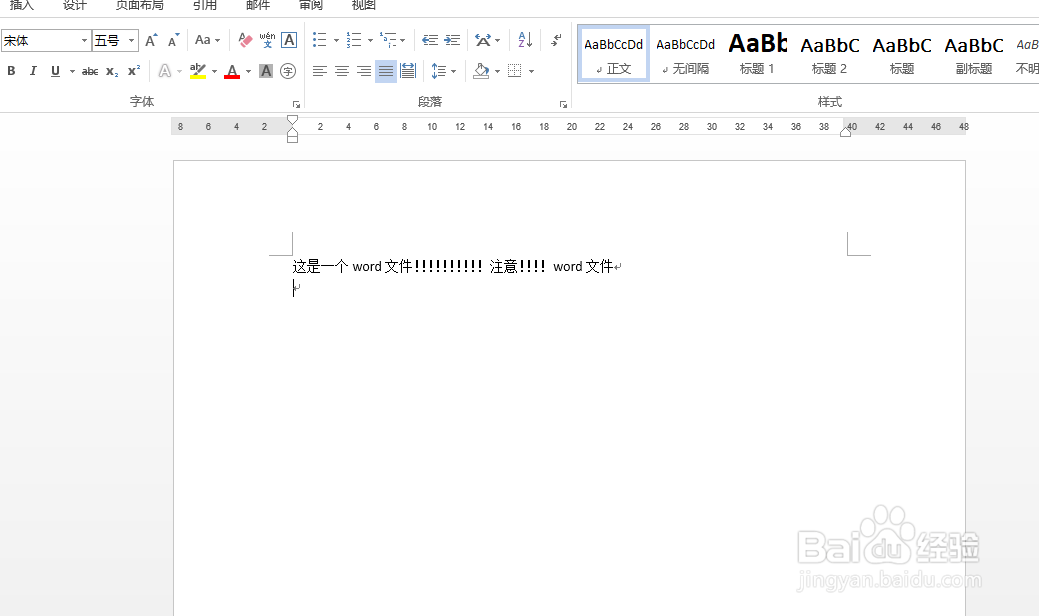This screenshot has height=616, width=1039.
Task: Apply the 正文 style
Action: (614, 54)
